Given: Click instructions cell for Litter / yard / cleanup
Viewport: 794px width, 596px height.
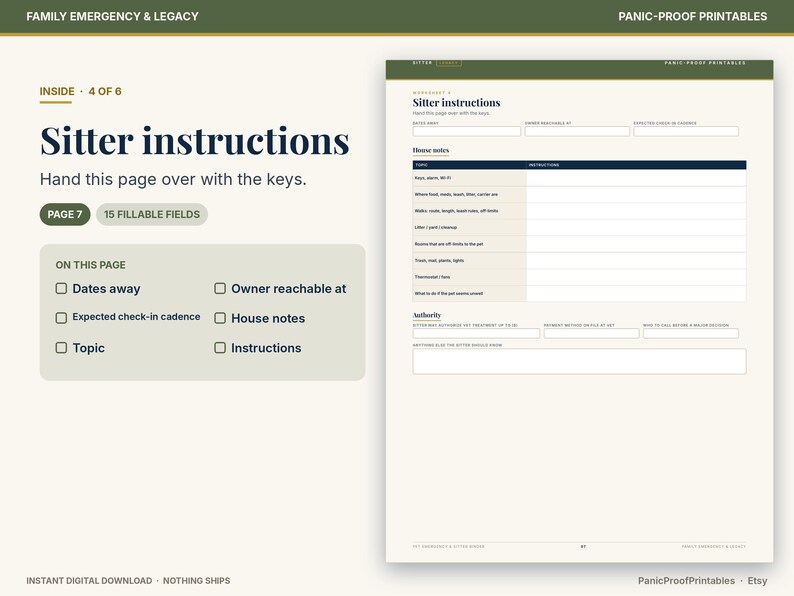Looking at the screenshot, I should [x=636, y=227].
